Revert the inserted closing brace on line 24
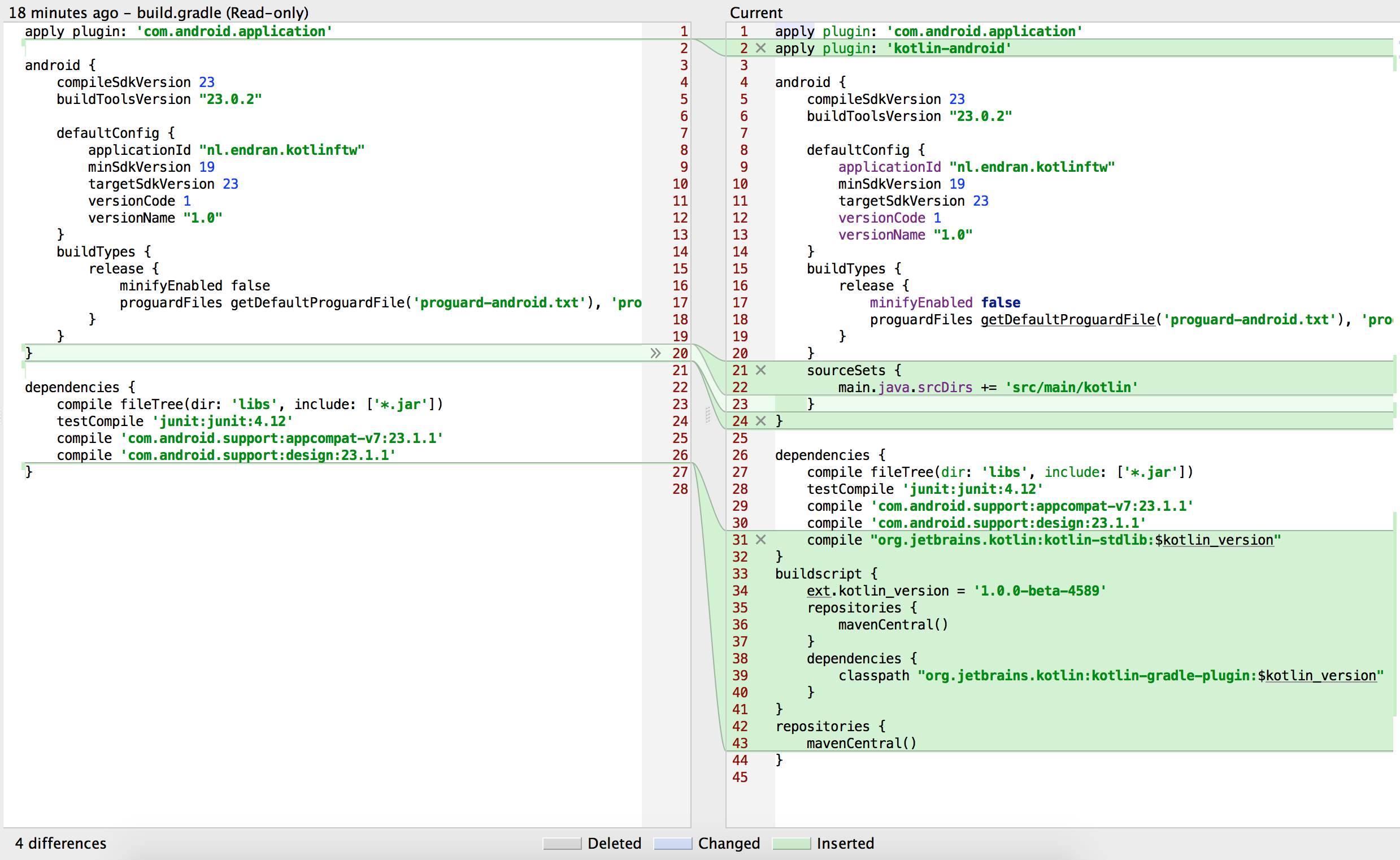 (x=760, y=421)
